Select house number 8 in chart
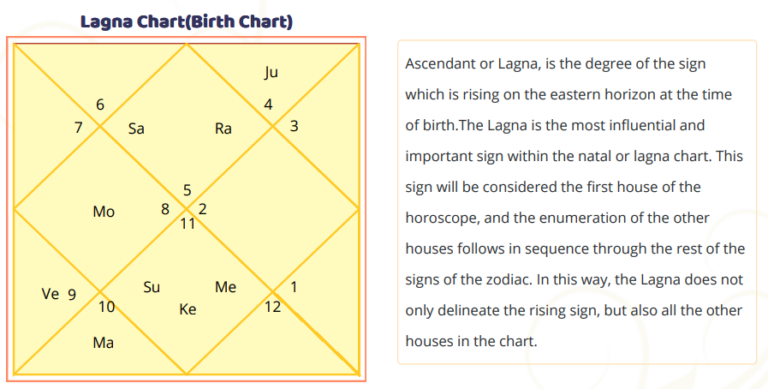This screenshot has height=389, width=768. point(165,209)
